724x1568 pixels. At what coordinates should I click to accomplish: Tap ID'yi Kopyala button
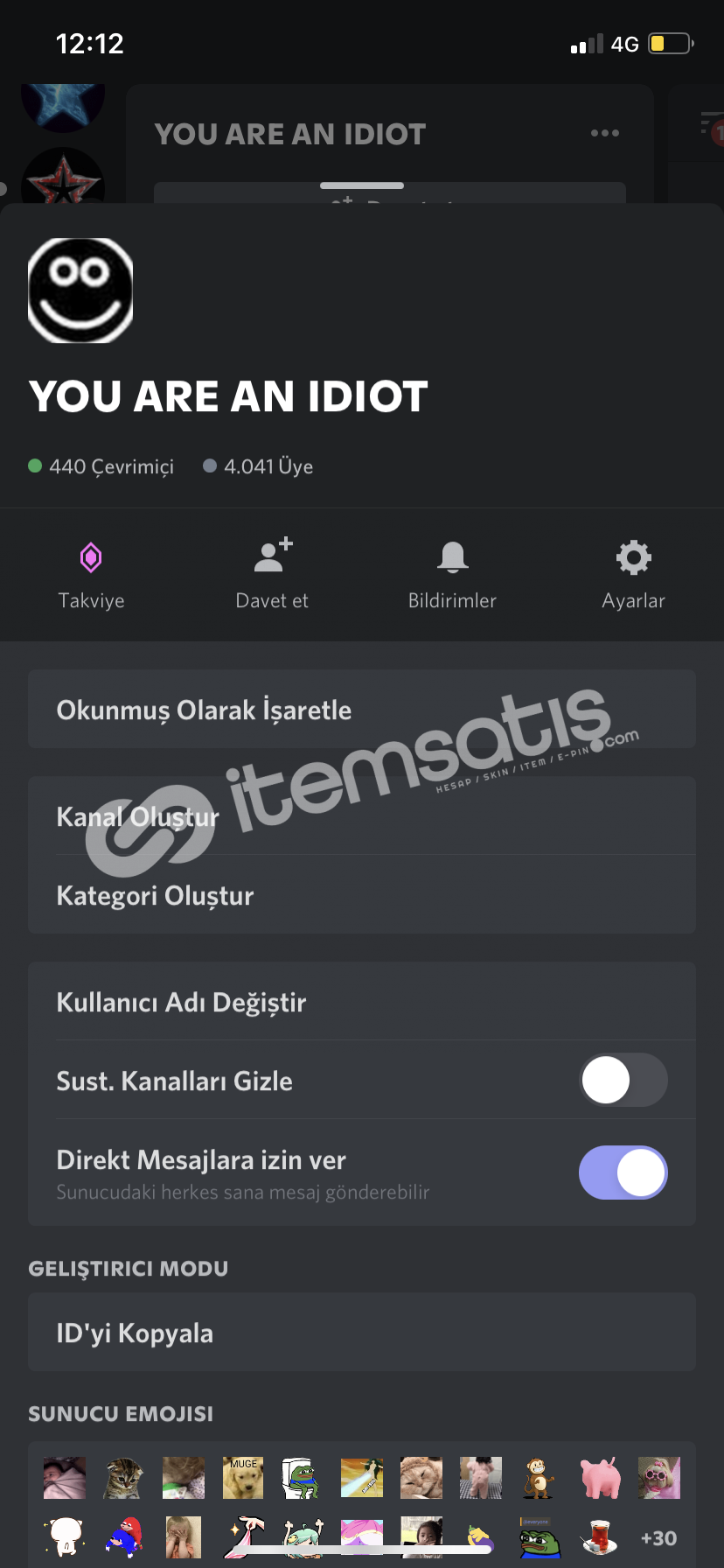click(x=362, y=1333)
